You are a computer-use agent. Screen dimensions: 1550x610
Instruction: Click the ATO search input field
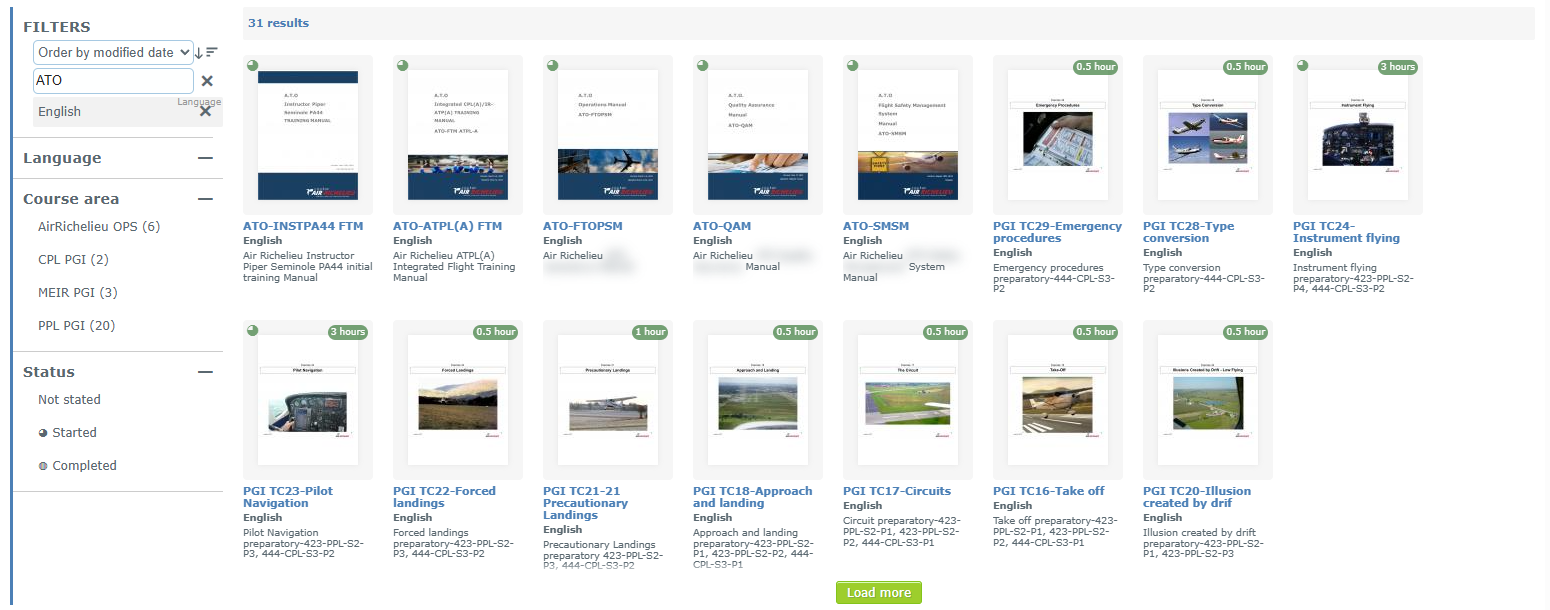(x=113, y=80)
